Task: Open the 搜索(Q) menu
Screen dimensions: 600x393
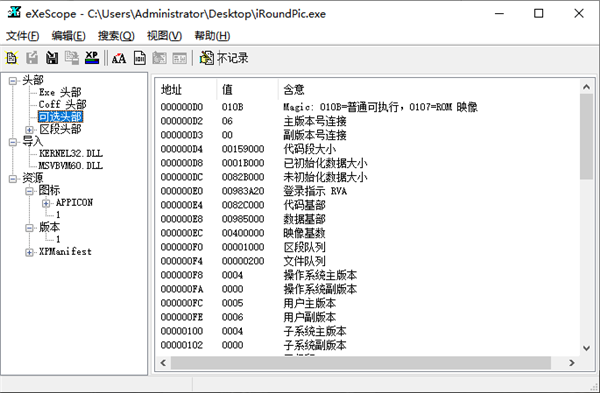Action: tap(116, 36)
